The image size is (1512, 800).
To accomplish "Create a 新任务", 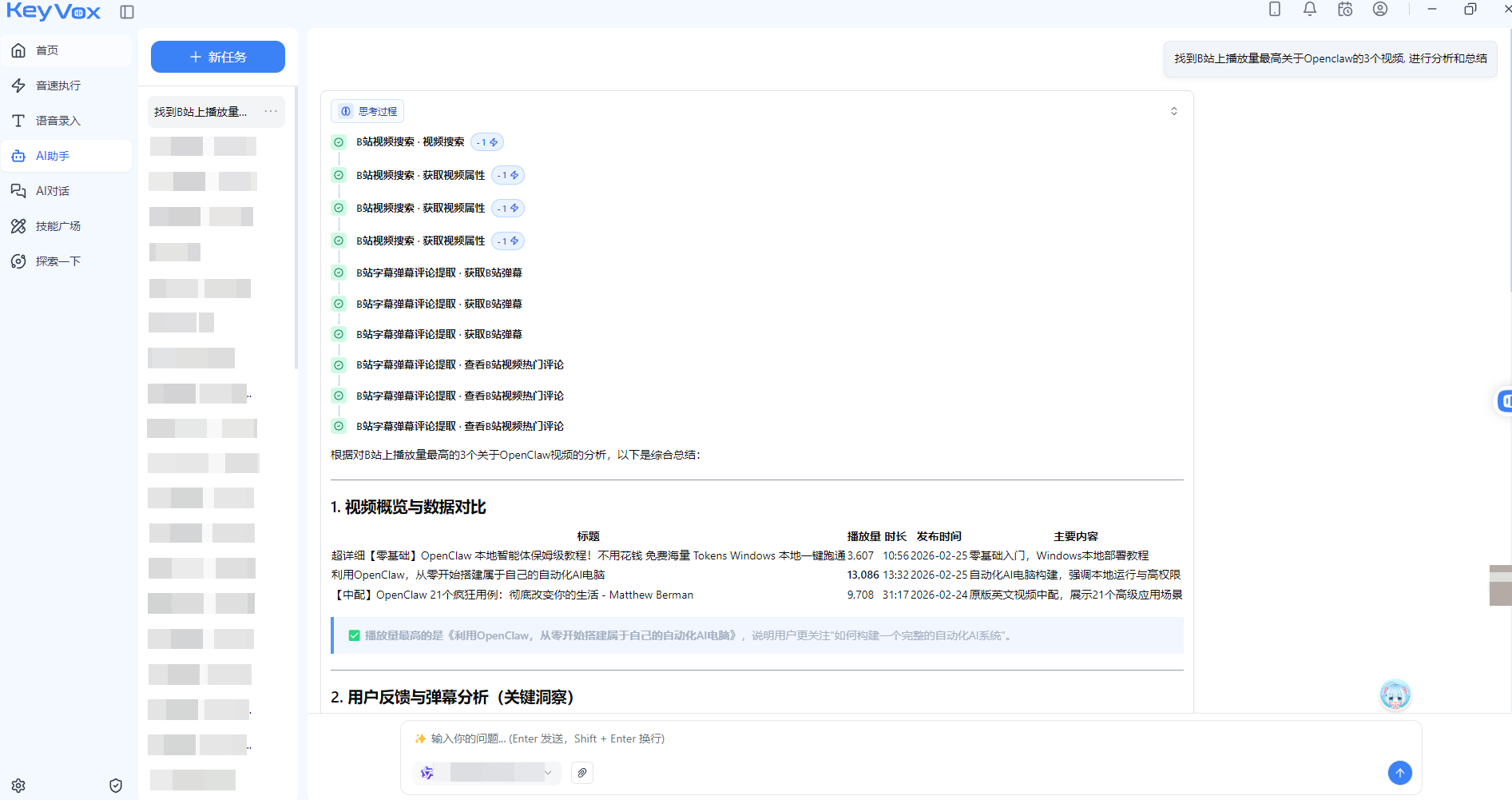I will coord(217,57).
